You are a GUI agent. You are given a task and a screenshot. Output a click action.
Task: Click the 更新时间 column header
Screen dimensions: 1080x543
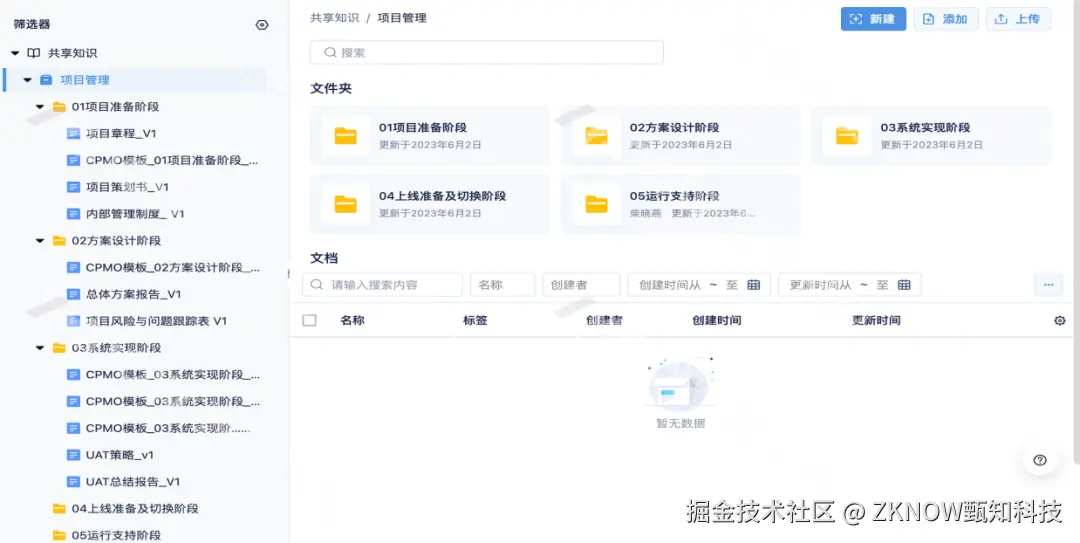tap(876, 320)
